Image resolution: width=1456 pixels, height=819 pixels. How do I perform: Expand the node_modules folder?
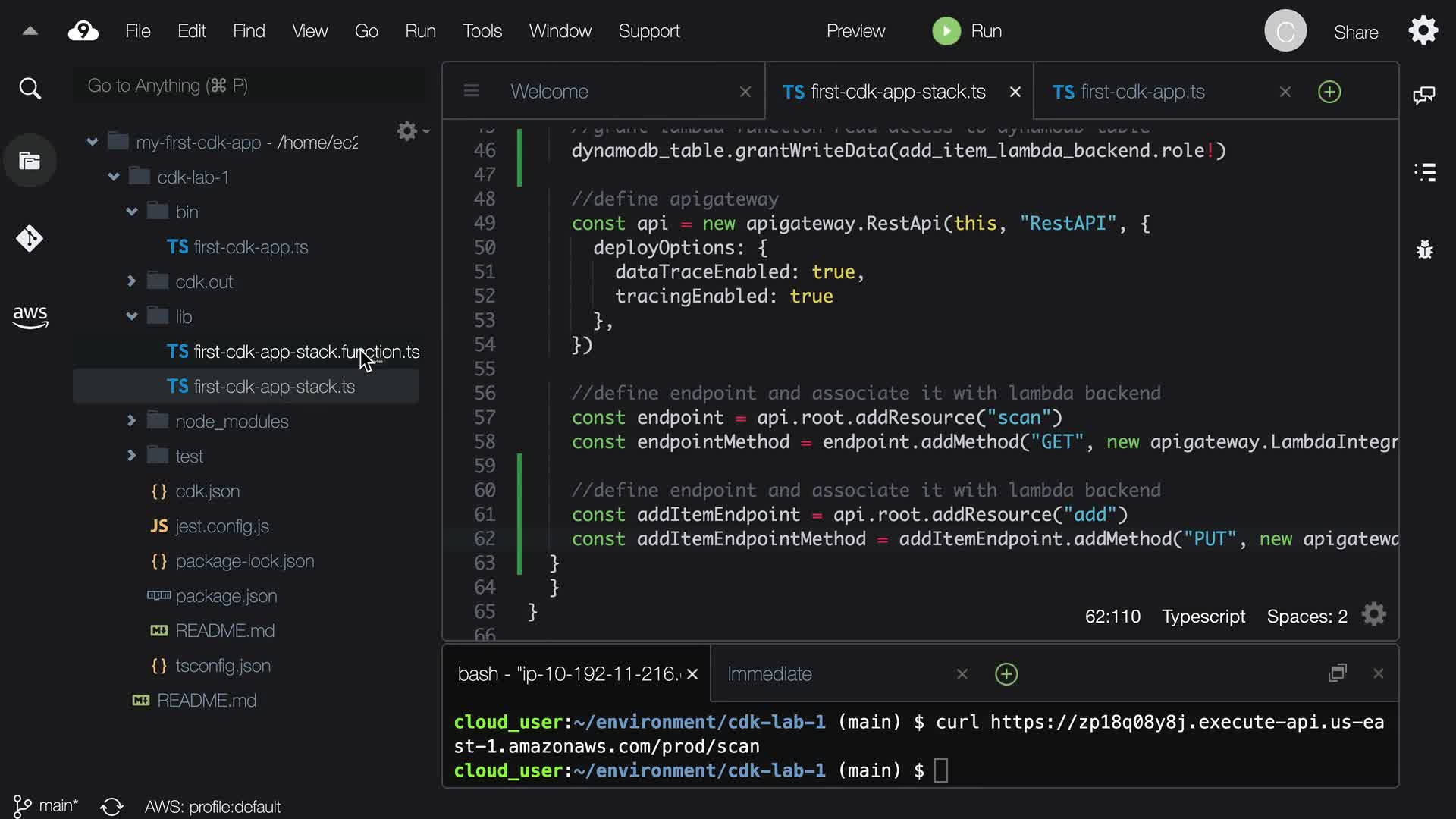coord(132,421)
